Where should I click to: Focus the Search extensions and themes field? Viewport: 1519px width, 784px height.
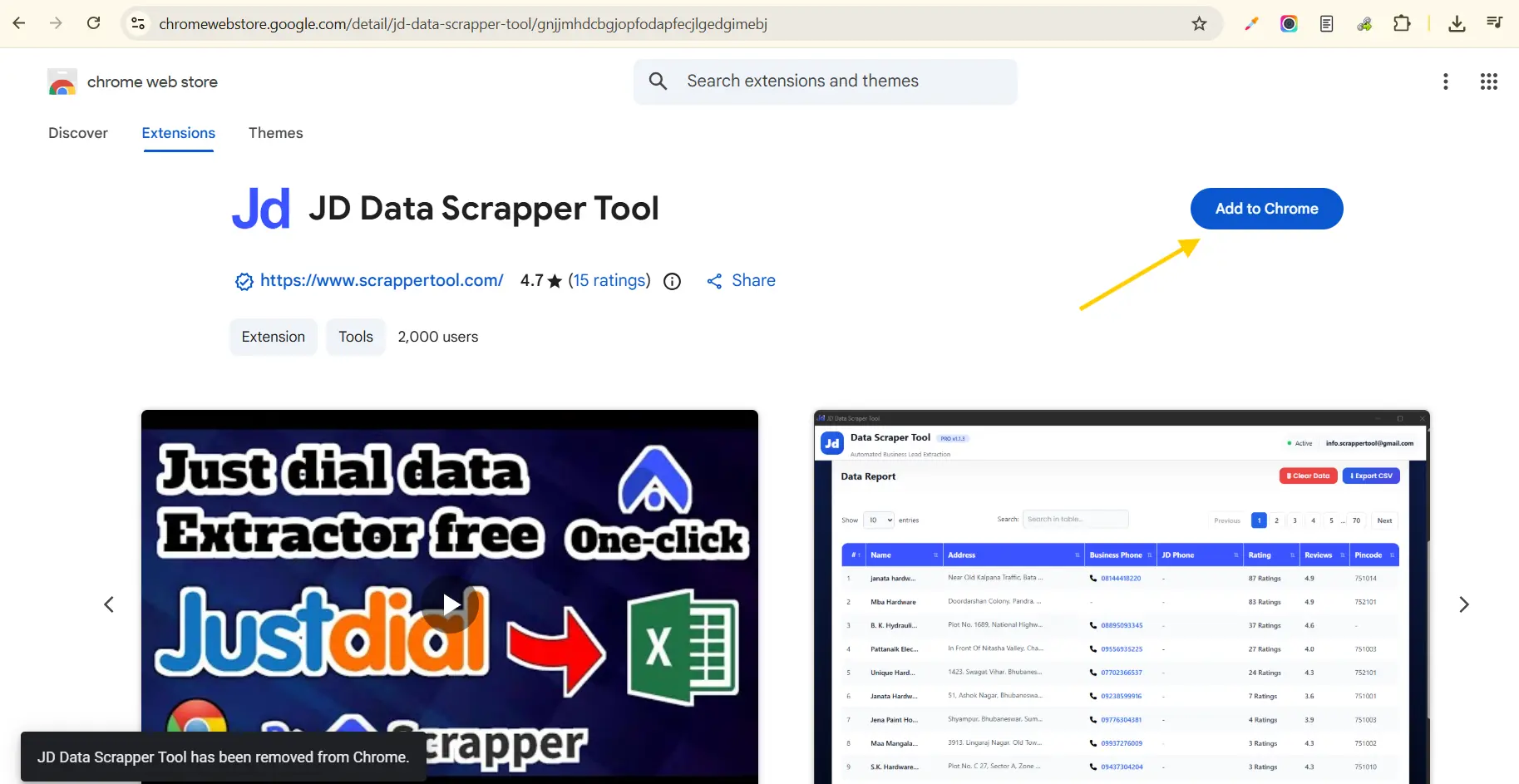point(825,81)
